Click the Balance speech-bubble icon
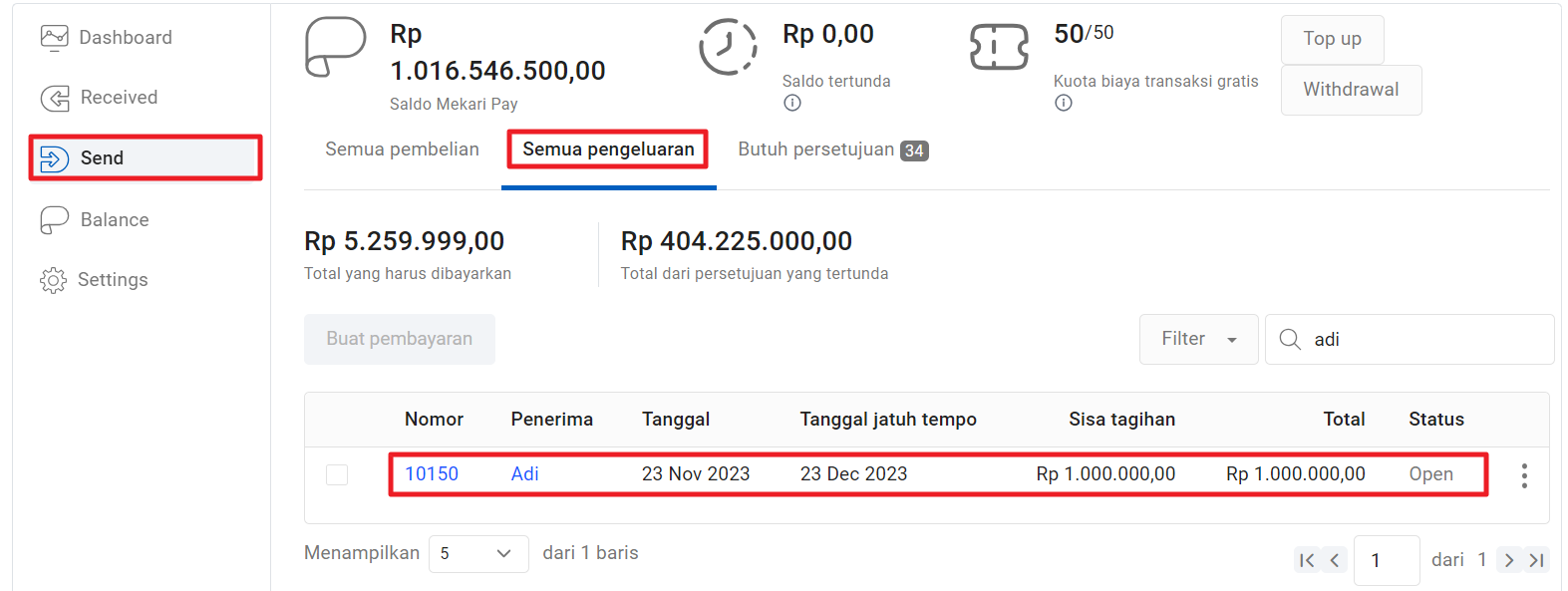Image resolution: width=1568 pixels, height=591 pixels. [54, 220]
